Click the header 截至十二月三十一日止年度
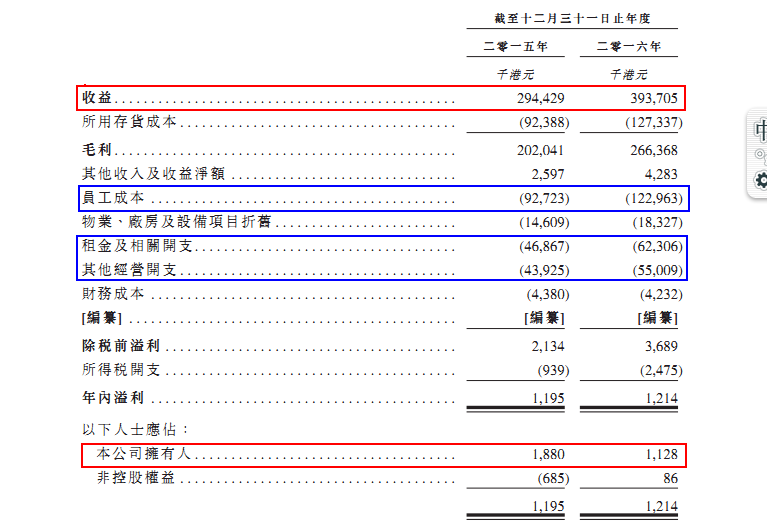Image resolution: width=767 pixels, height=521 pixels. click(572, 19)
